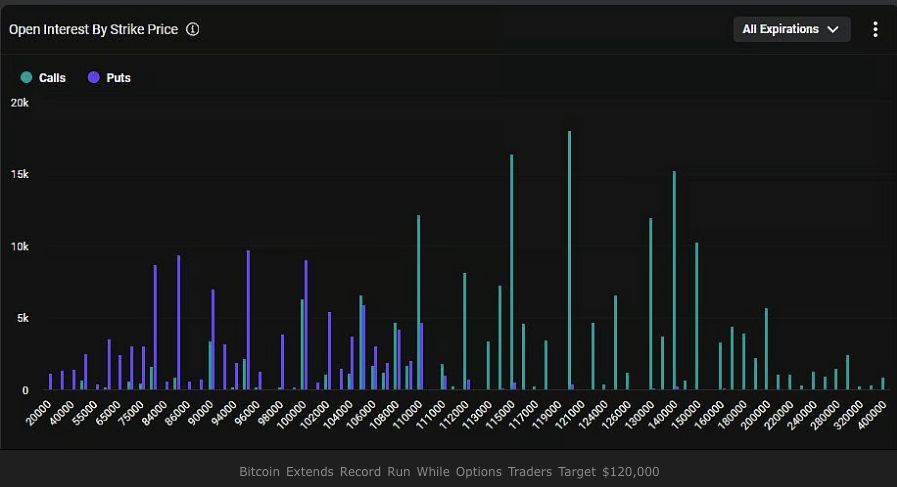The width and height of the screenshot is (897, 487).
Task: Select the put bar at 80000 strike
Action: 155,327
